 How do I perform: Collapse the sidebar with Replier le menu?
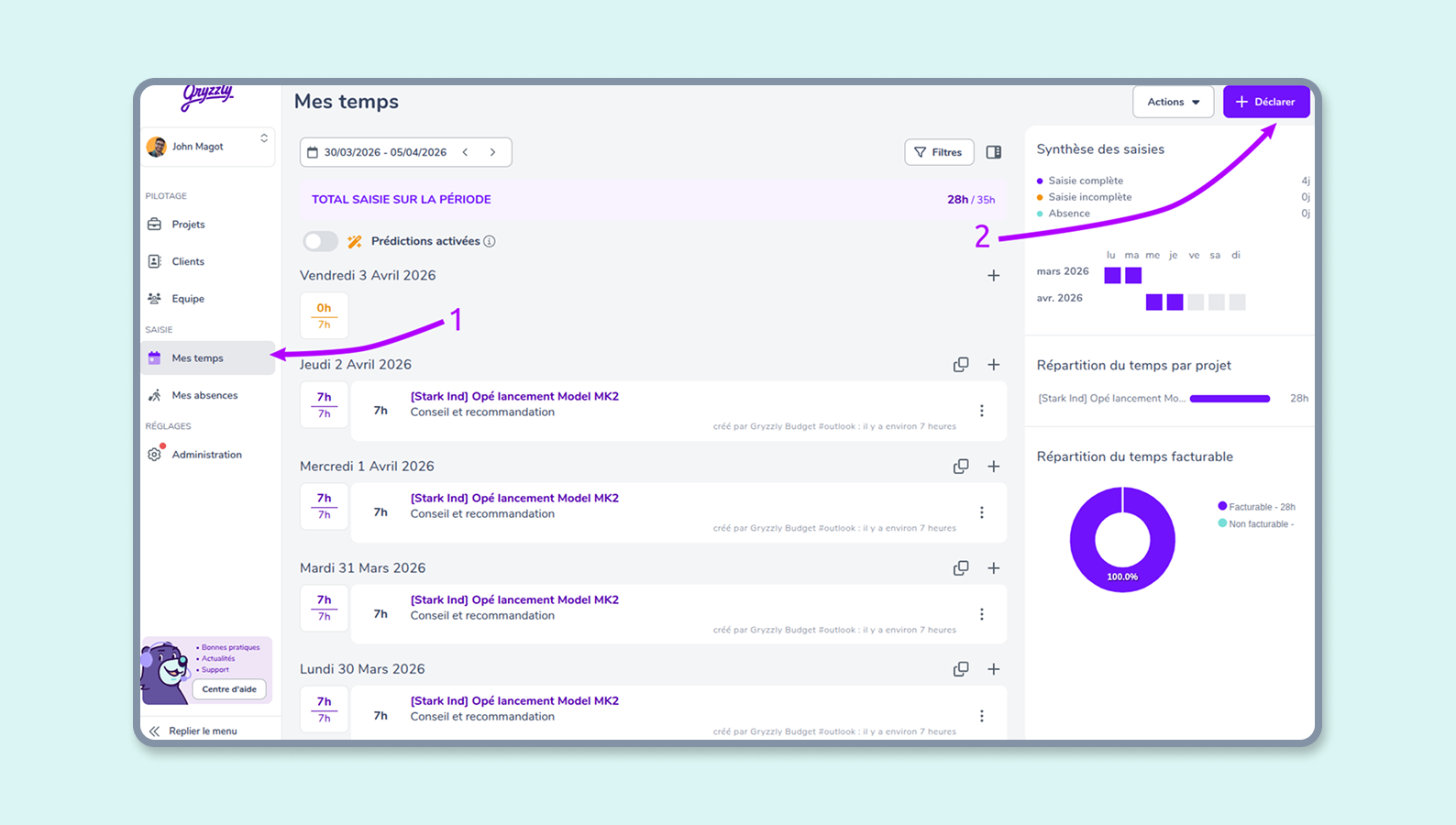[194, 731]
